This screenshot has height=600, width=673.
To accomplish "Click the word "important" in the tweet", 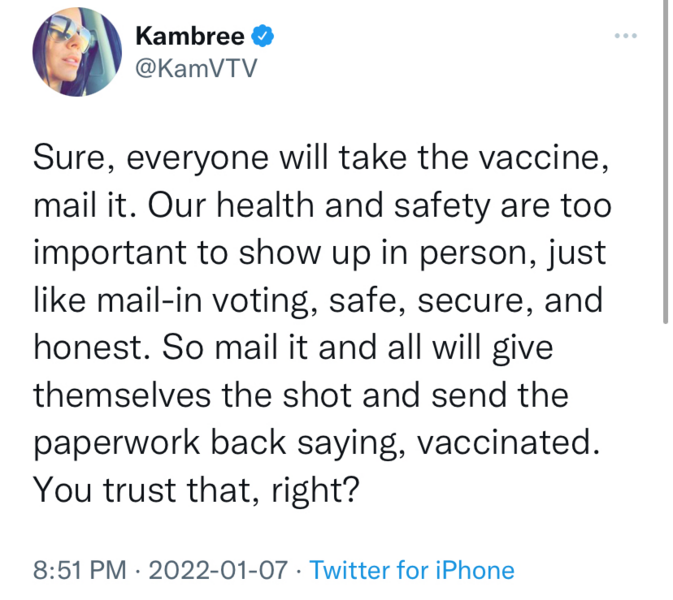I will 109,253.
